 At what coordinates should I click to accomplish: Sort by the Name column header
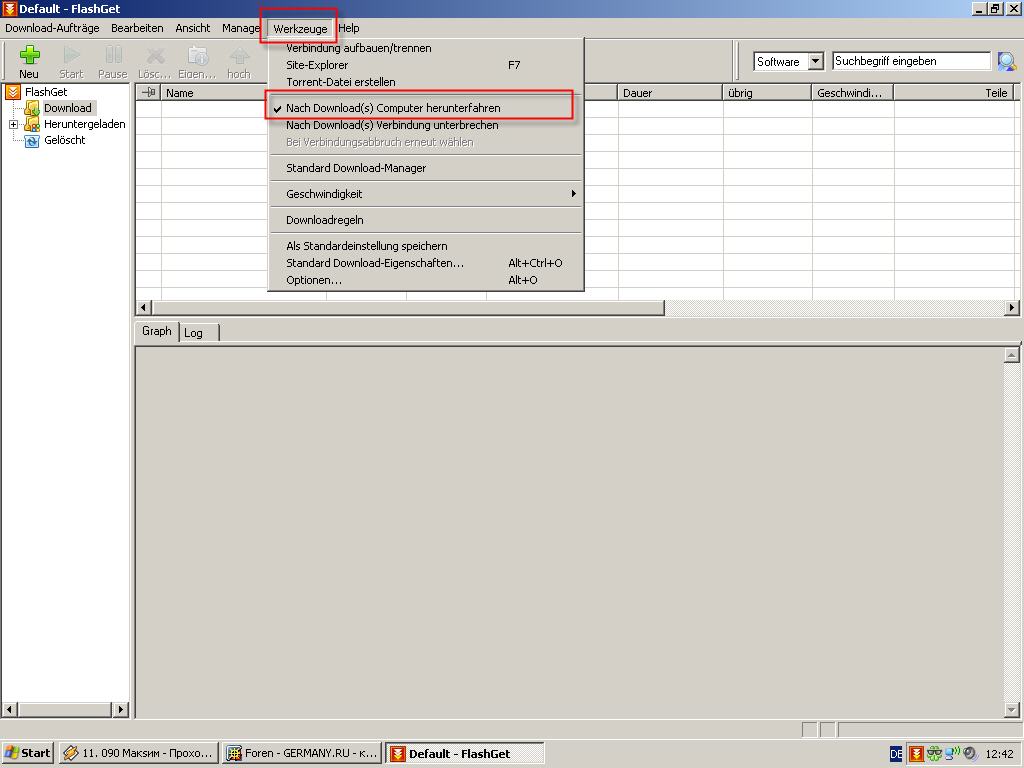212,93
